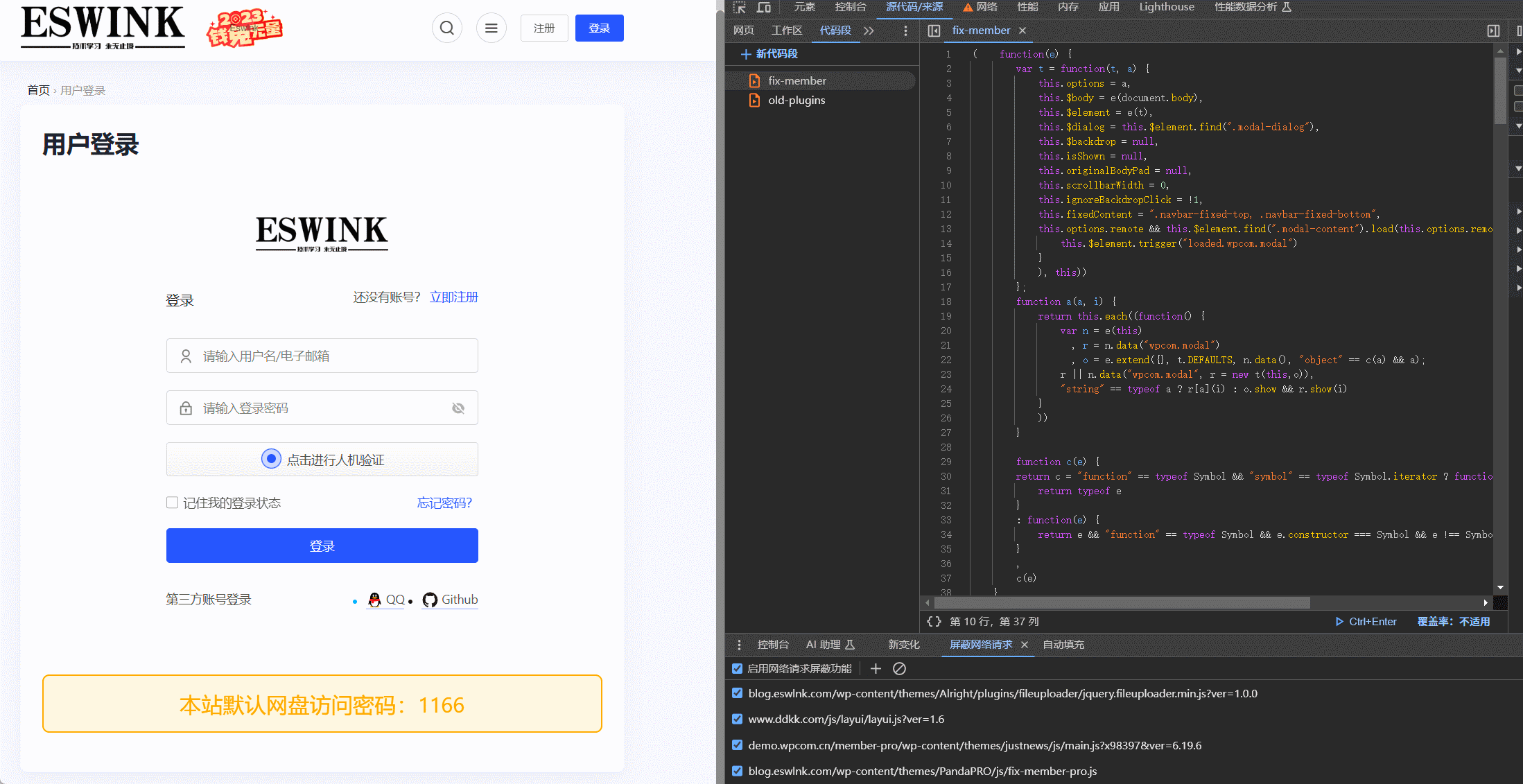Open the drawer three-dot menu
The height and width of the screenshot is (784, 1523).
[x=739, y=645]
